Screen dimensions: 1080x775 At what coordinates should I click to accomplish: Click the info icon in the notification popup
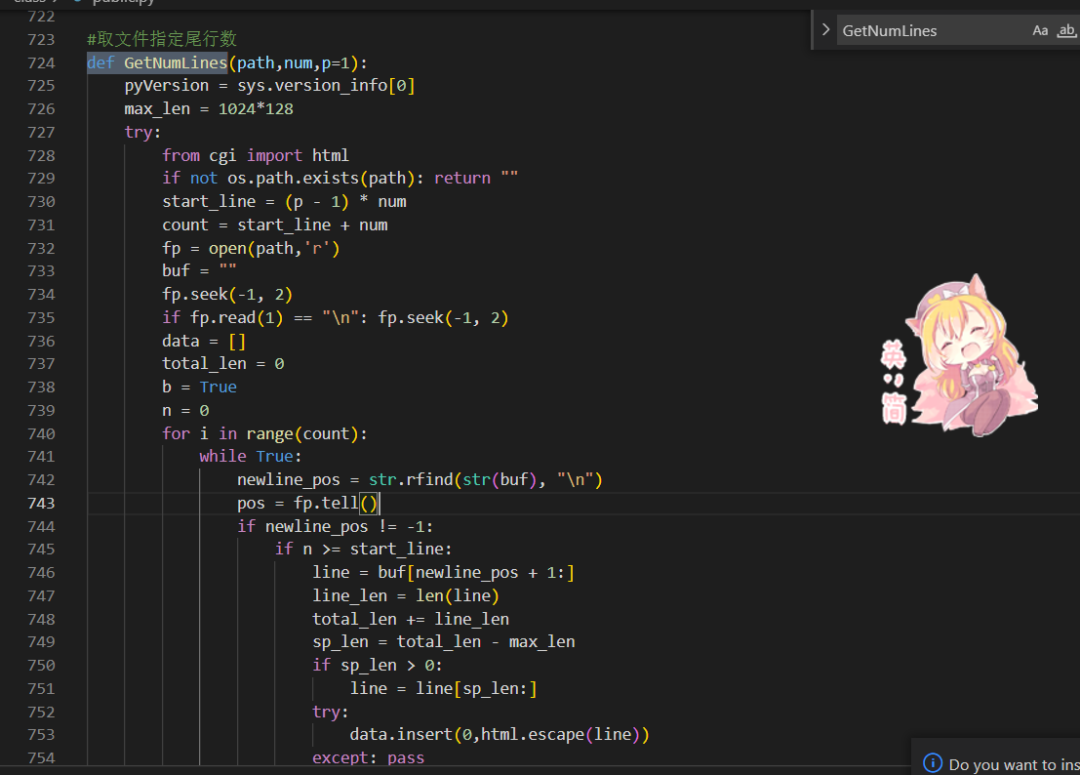[x=932, y=763]
